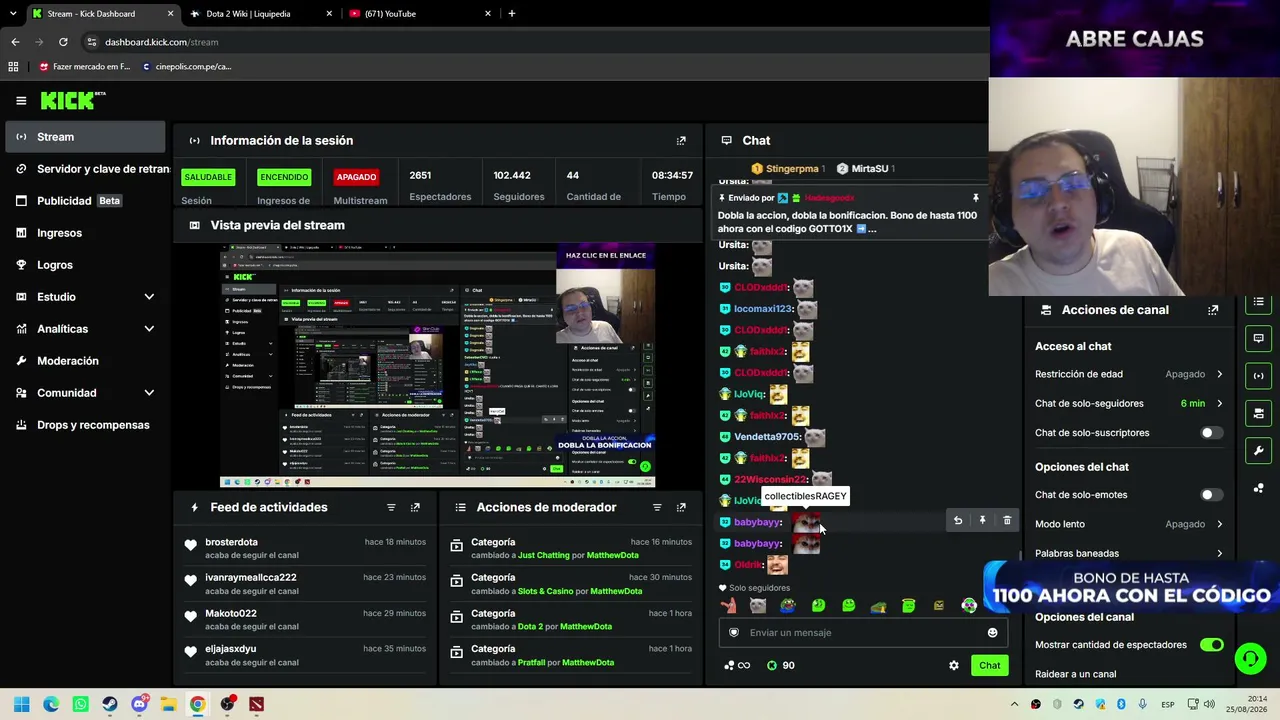
Task: Open chat settings gear icon
Action: [x=953, y=665]
